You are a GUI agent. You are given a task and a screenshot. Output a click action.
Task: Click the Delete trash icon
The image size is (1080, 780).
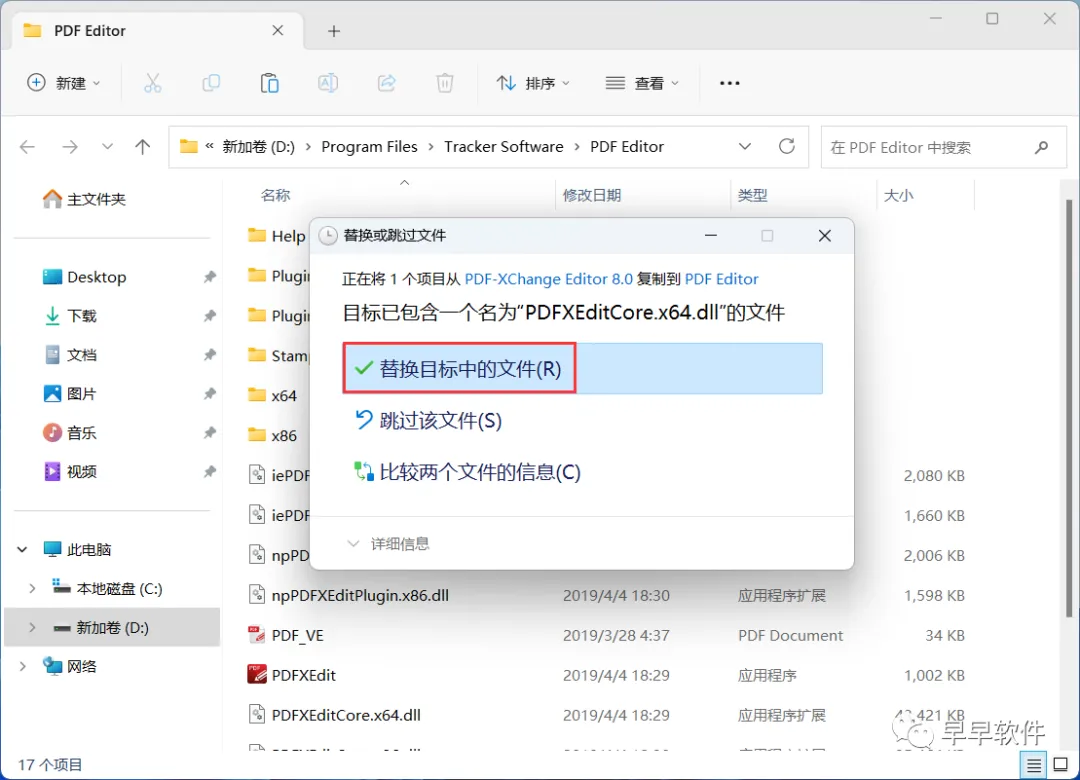[x=445, y=83]
